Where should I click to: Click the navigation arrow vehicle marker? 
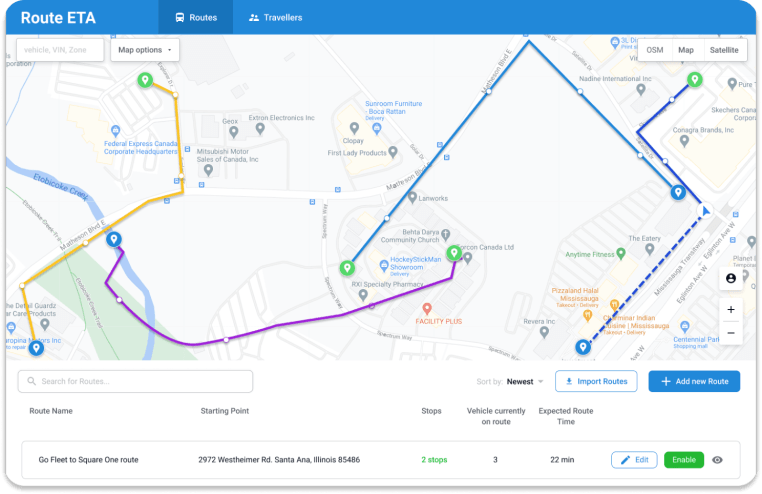pos(706,210)
